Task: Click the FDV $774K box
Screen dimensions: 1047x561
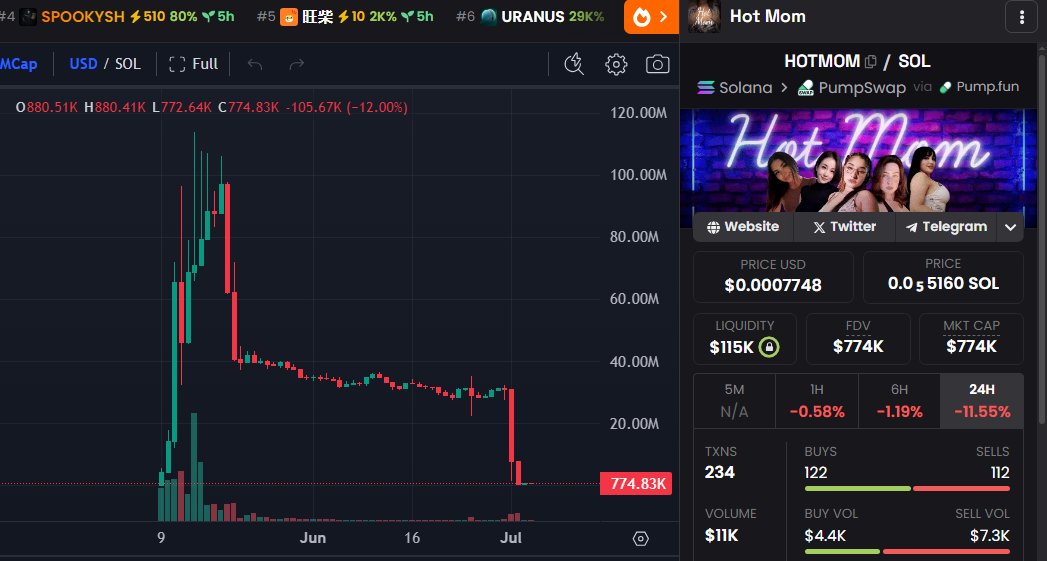Action: [858, 339]
